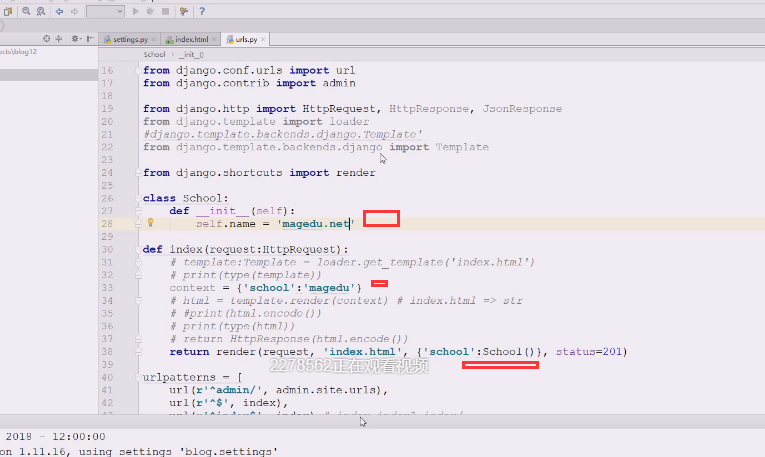Click 'def index' function name

(186, 249)
